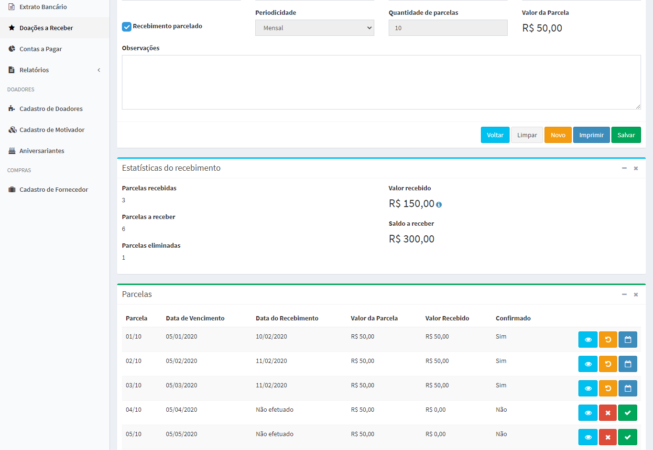The height and width of the screenshot is (450, 653).
Task: View parcela 01/10 details via eye icon
Action: coord(588,338)
